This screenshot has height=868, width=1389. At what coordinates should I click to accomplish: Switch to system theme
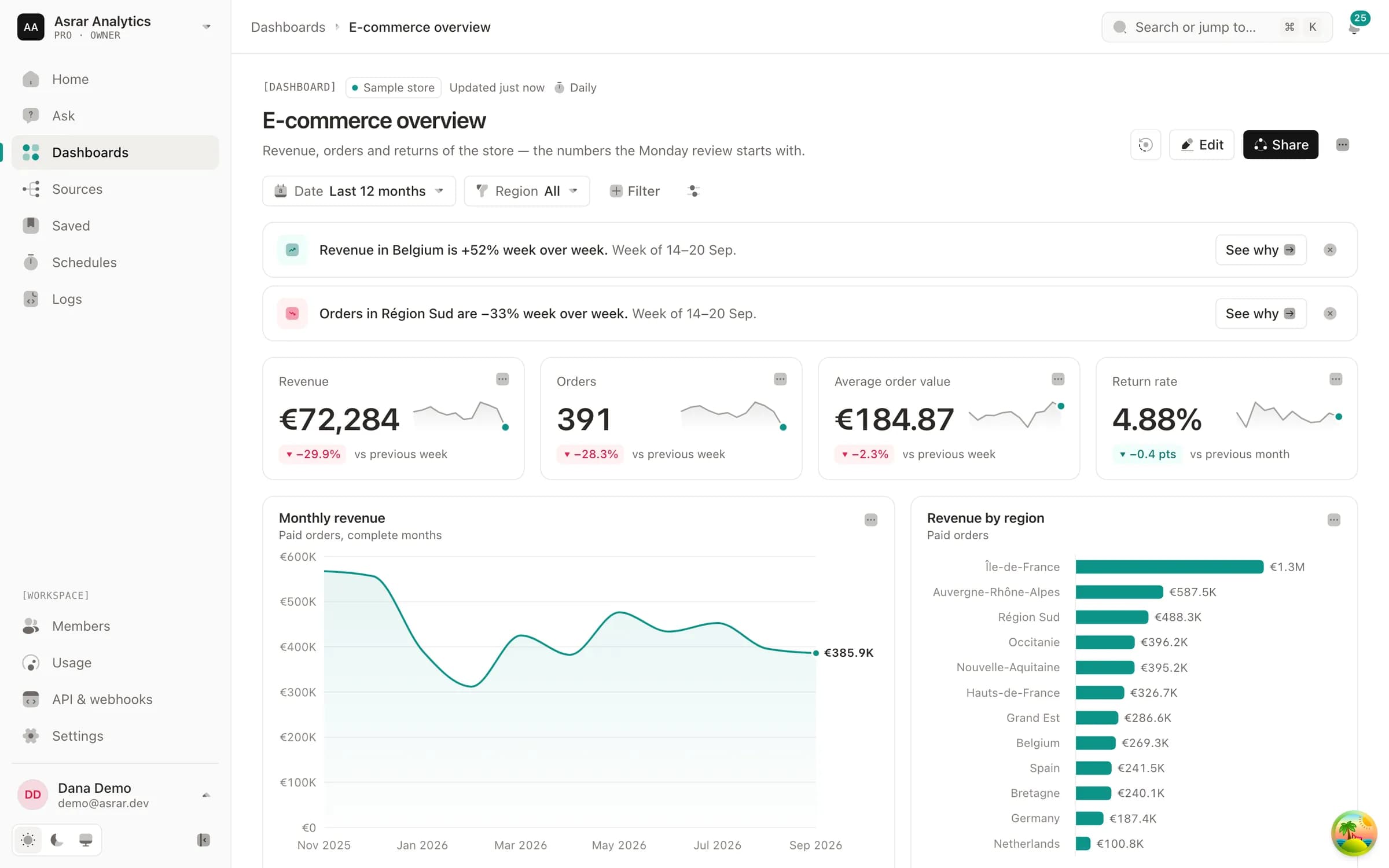click(x=86, y=840)
